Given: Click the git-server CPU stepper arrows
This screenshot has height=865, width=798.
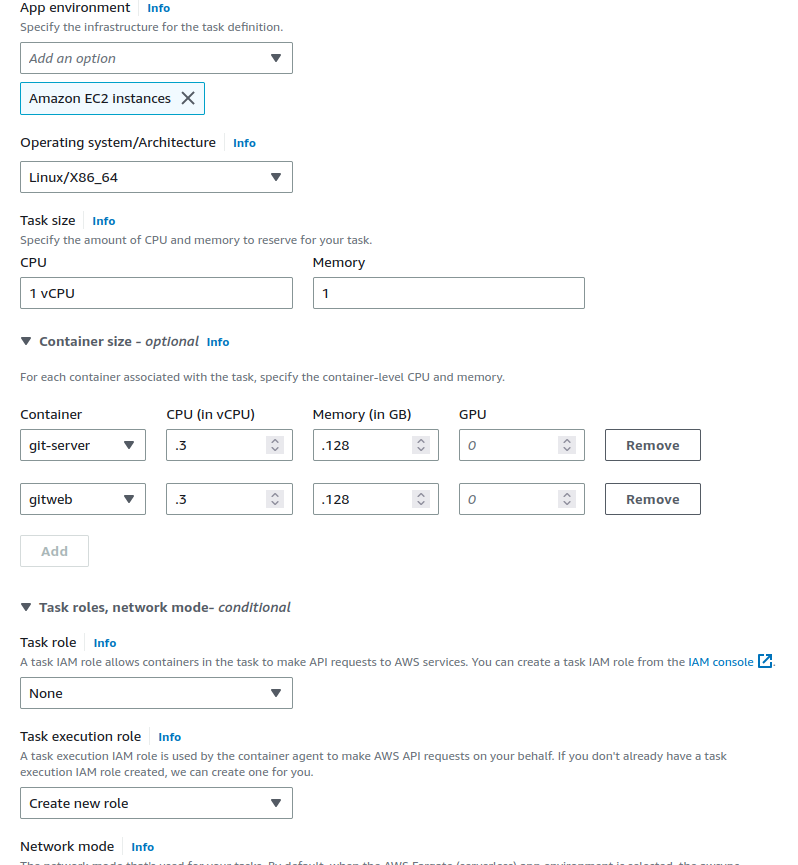Looking at the screenshot, I should coord(275,445).
